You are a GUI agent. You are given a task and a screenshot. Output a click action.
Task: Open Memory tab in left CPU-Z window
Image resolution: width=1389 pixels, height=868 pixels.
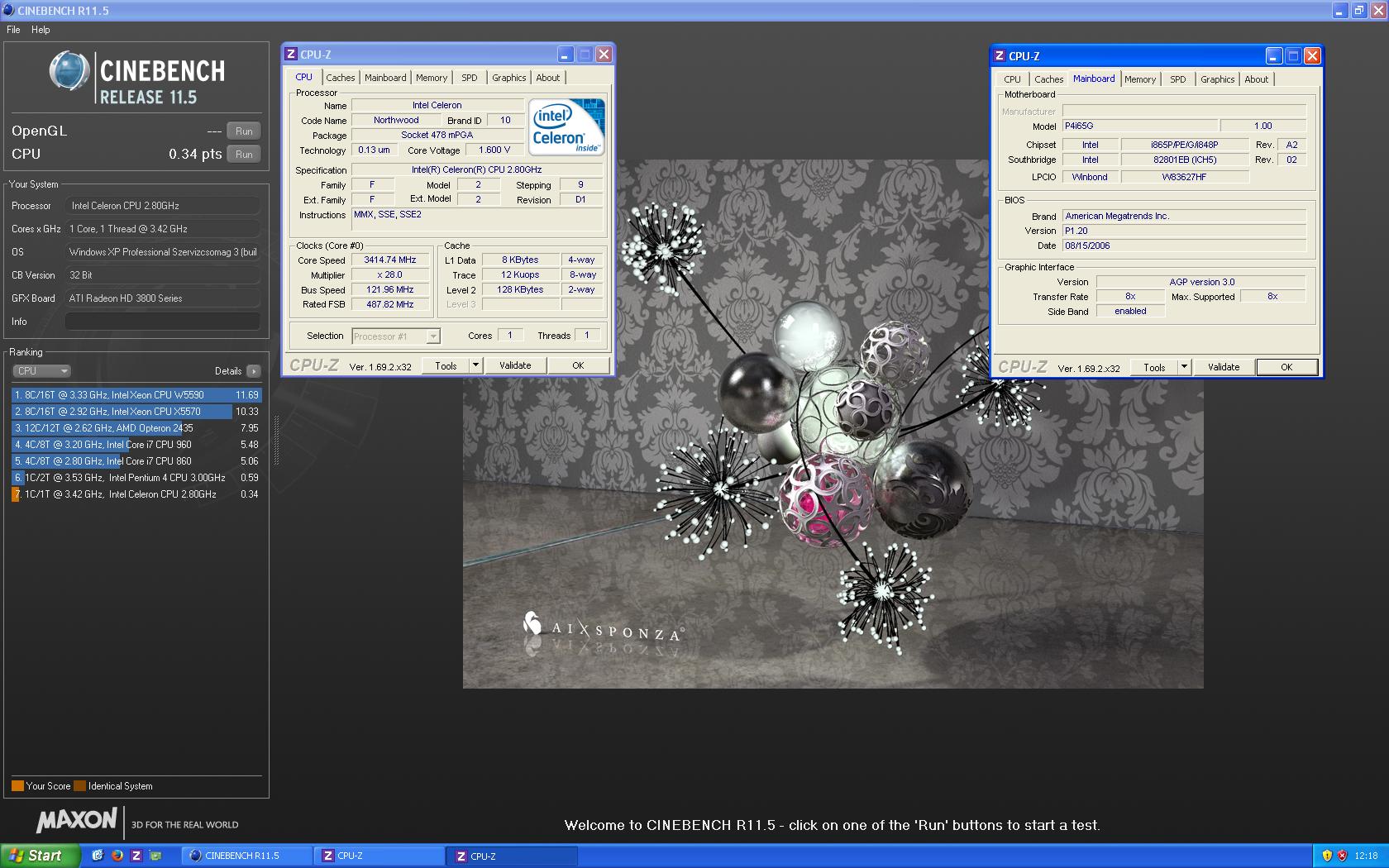(x=432, y=78)
